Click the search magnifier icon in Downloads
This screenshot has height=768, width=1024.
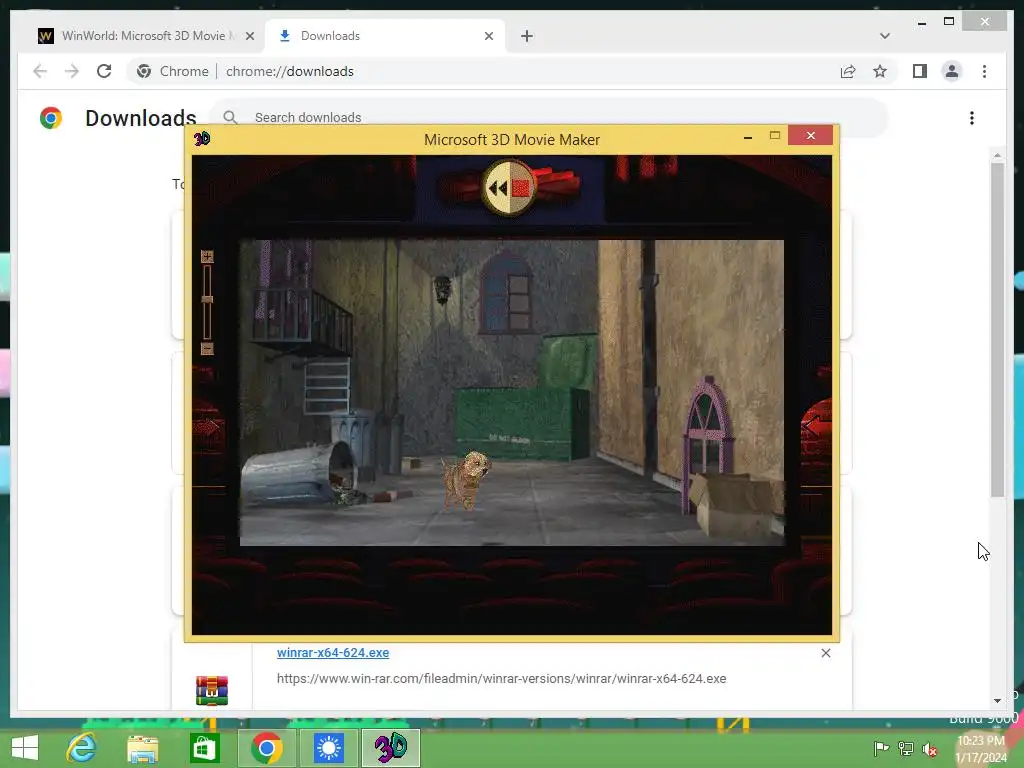pos(230,118)
